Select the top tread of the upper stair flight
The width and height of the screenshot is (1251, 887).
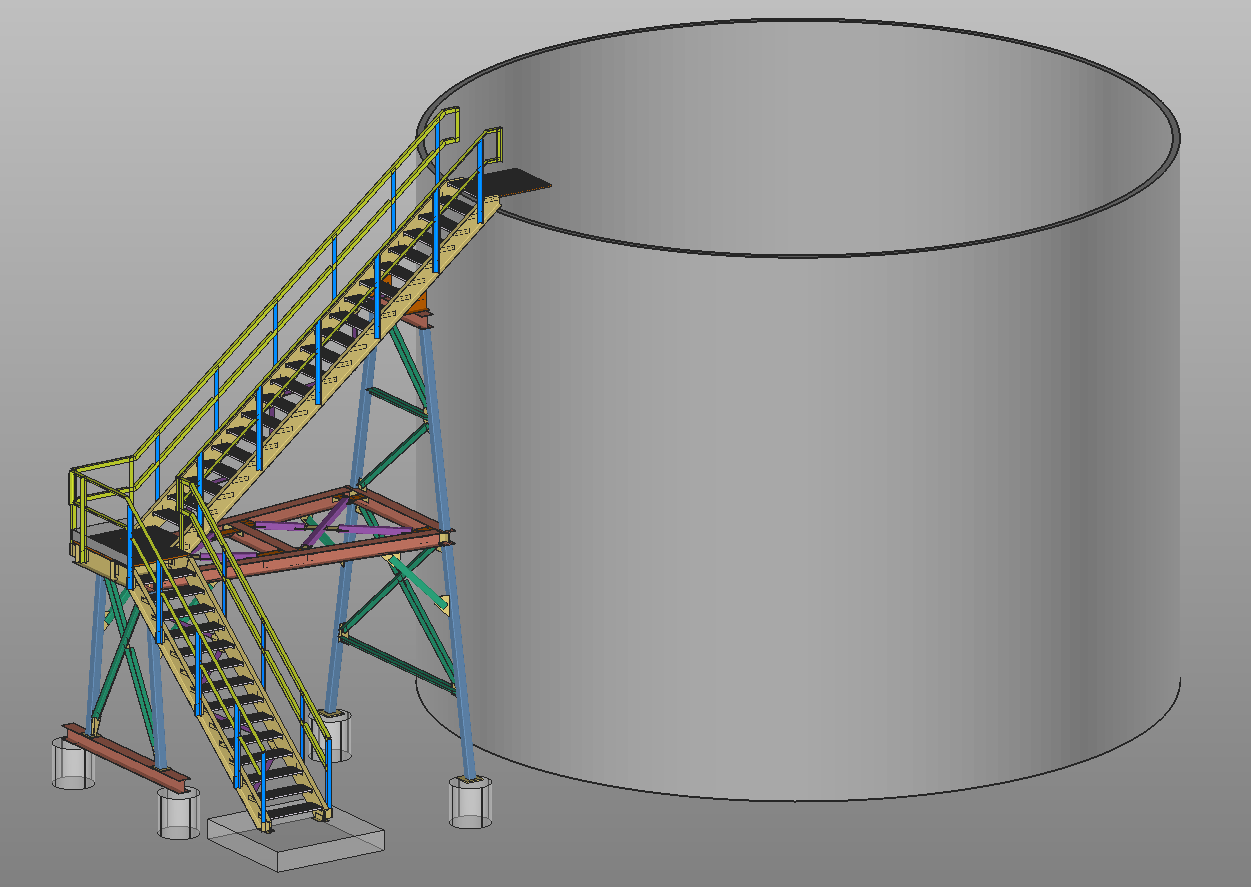458,201
